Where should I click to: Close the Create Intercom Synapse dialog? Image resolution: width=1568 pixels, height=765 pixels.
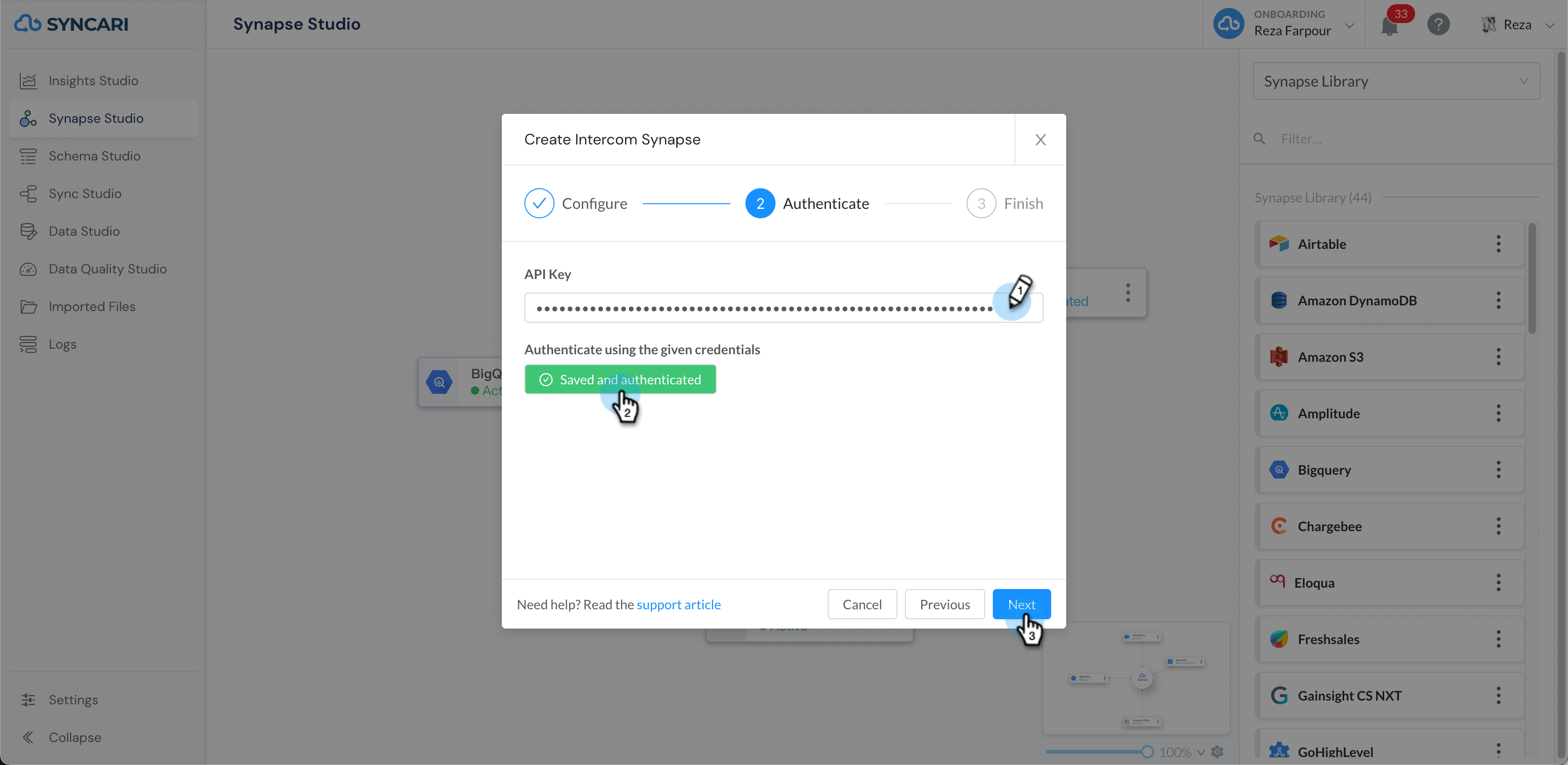(1041, 140)
